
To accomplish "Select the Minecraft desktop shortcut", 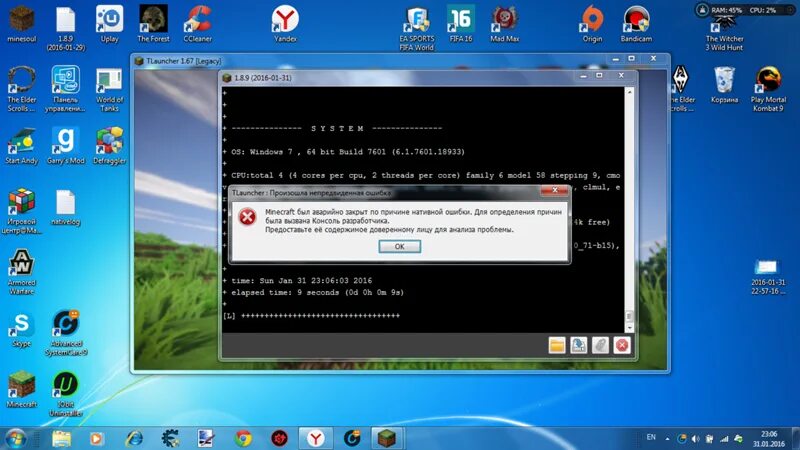I will 21,390.
